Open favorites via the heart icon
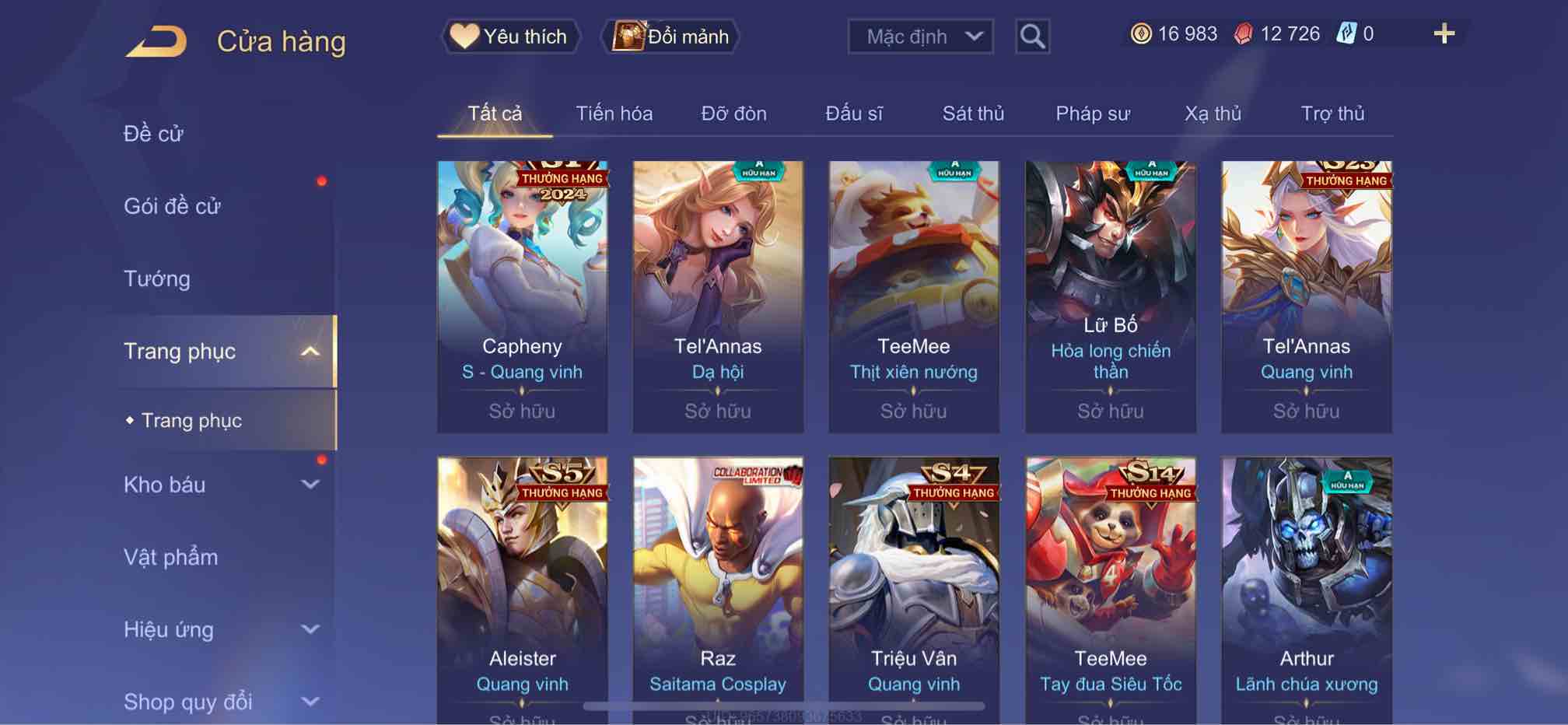 click(x=464, y=36)
